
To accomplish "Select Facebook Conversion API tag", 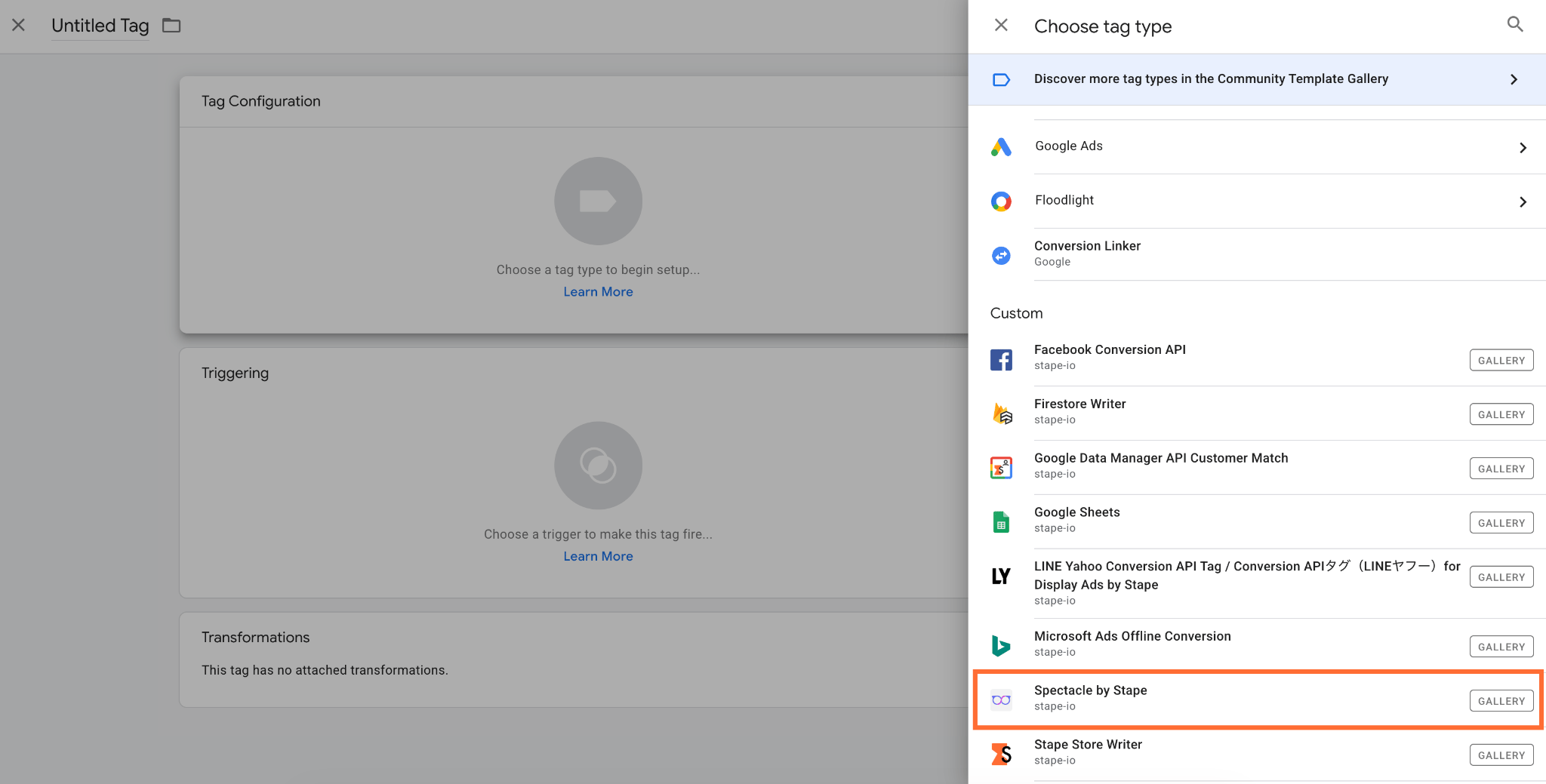I will tap(1257, 360).
